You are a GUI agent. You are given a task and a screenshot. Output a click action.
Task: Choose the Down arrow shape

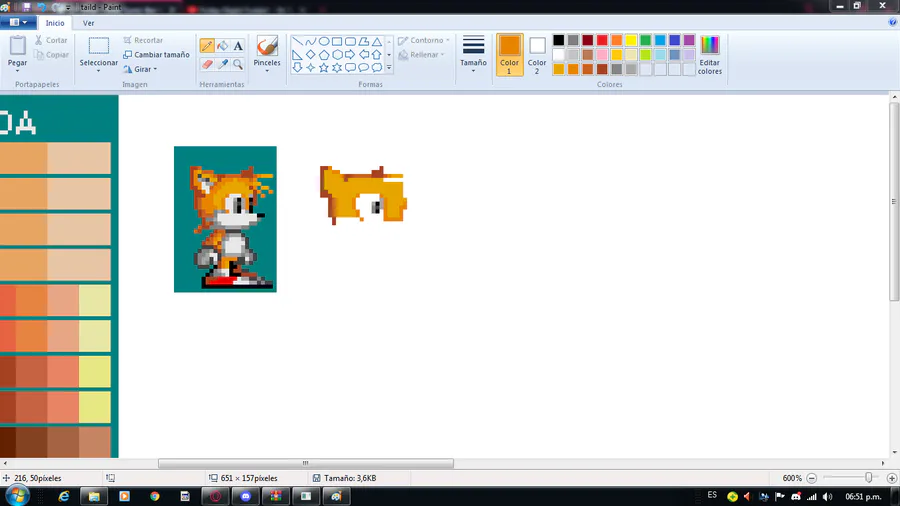pyautogui.click(x=297, y=68)
